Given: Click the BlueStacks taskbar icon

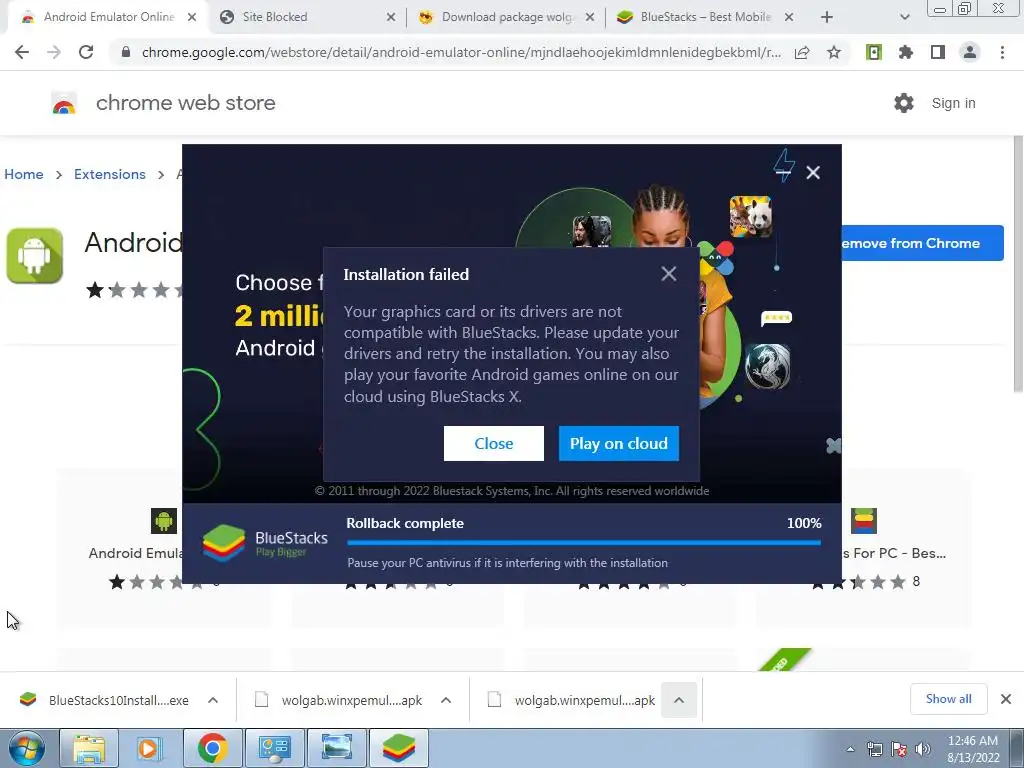Looking at the screenshot, I should 399,748.
